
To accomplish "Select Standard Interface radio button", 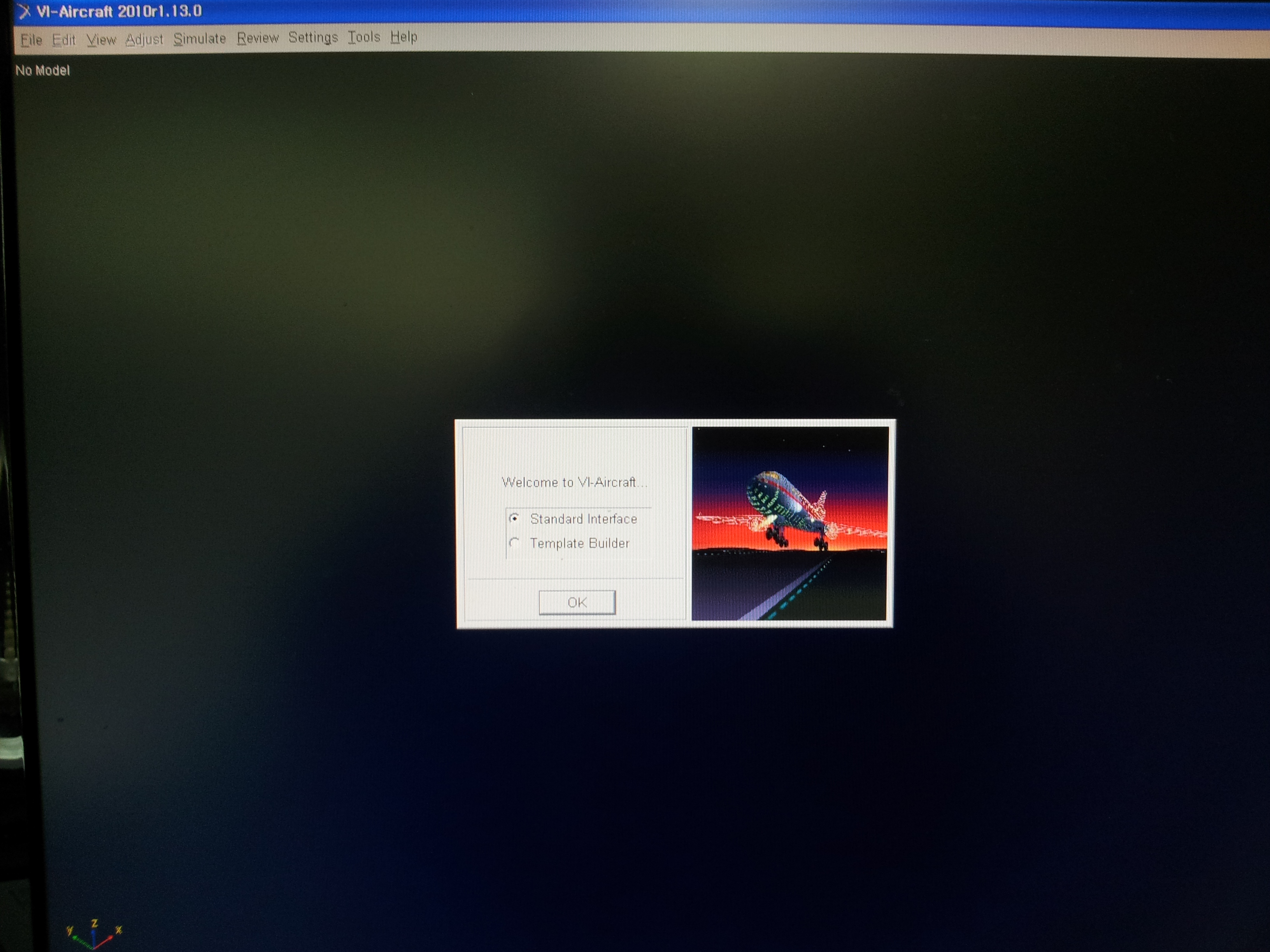I will [515, 519].
